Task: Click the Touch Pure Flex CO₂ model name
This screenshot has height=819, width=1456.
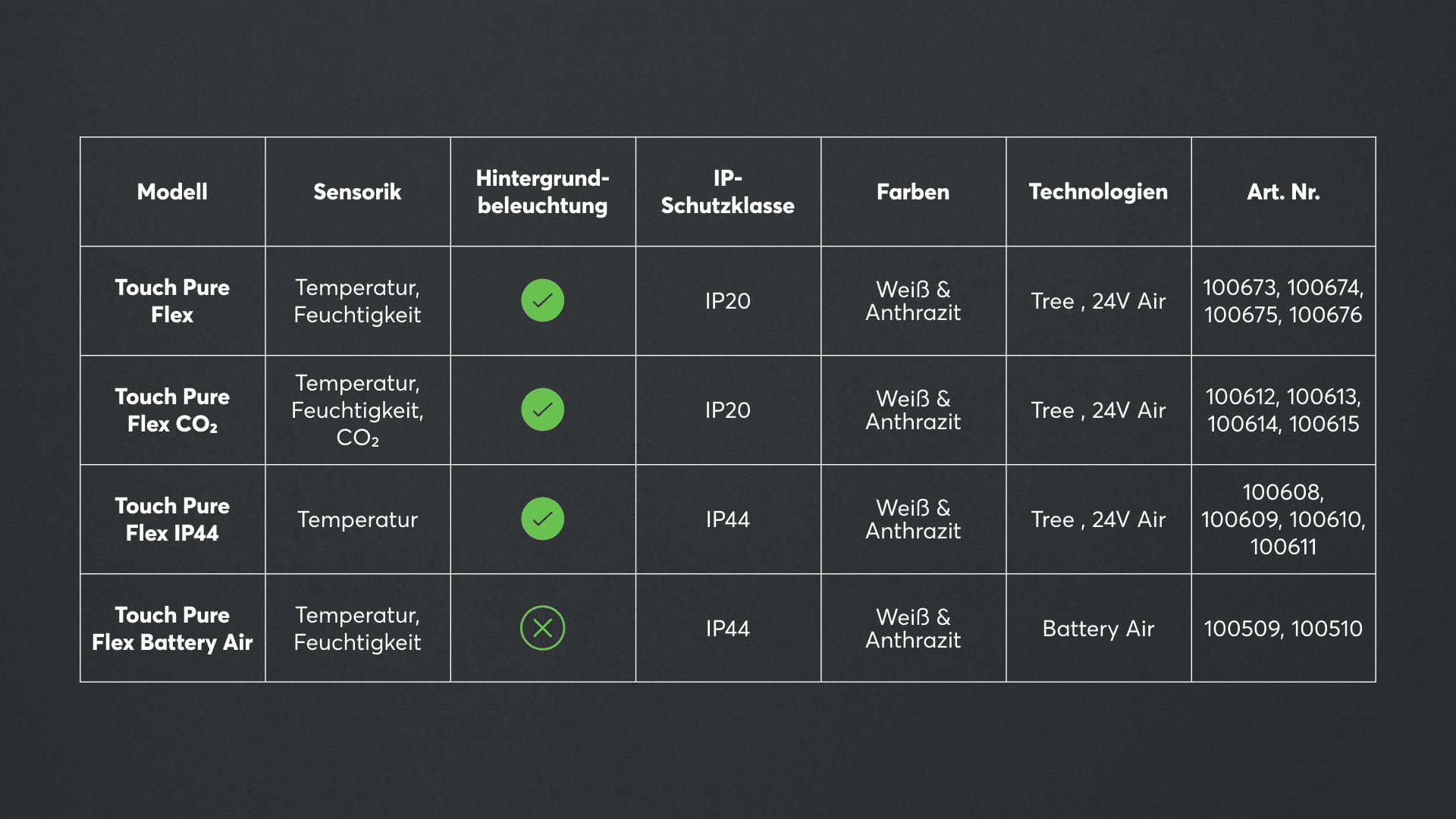Action: pos(172,410)
